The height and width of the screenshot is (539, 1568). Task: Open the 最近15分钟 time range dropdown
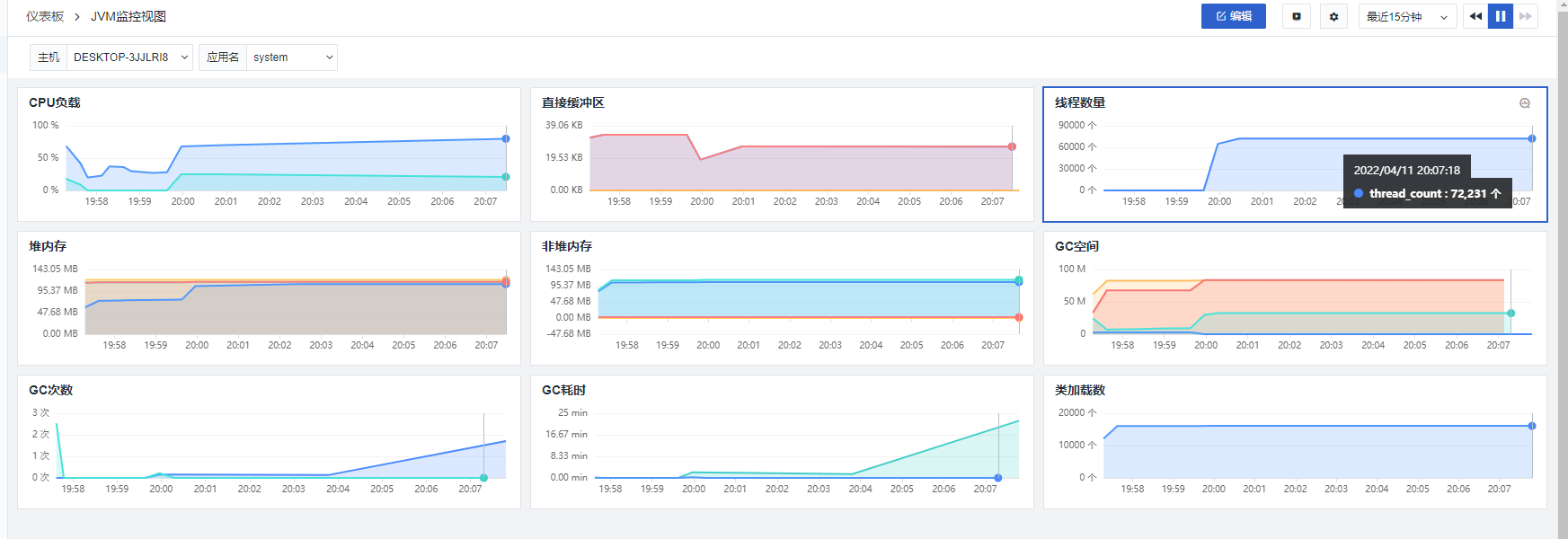coord(1407,16)
